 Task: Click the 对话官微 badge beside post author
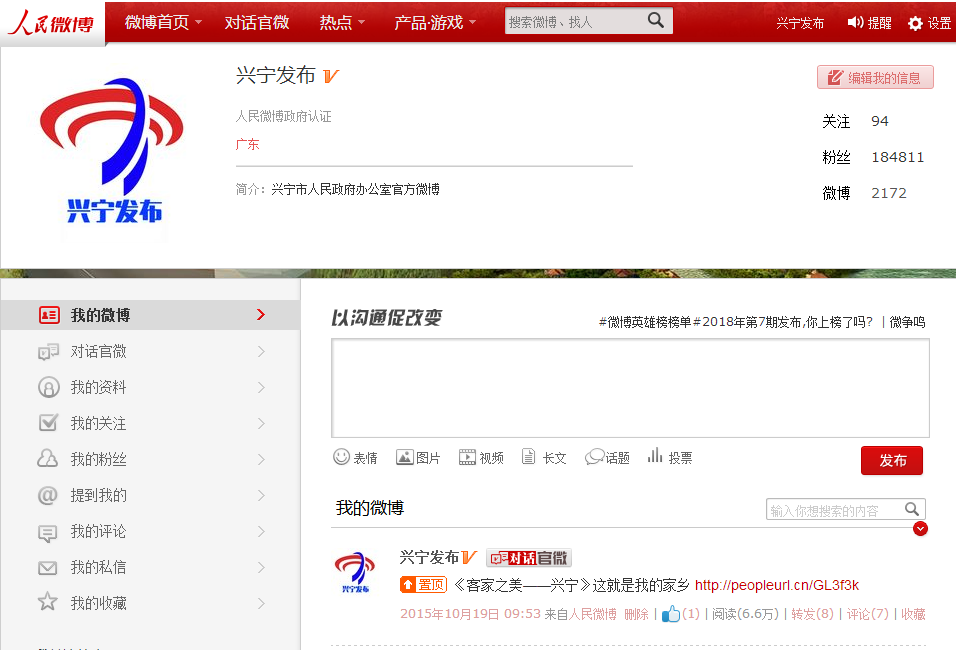point(529,558)
